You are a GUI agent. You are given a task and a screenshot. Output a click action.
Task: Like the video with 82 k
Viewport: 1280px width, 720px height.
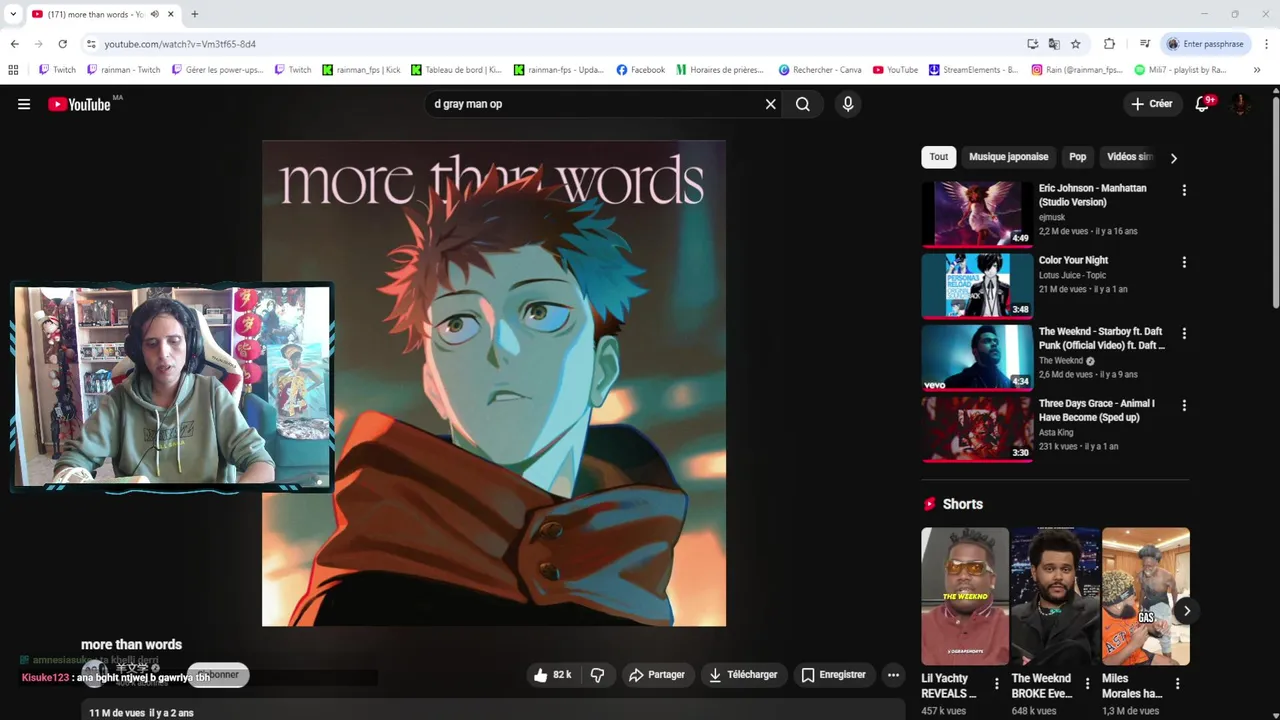point(553,675)
